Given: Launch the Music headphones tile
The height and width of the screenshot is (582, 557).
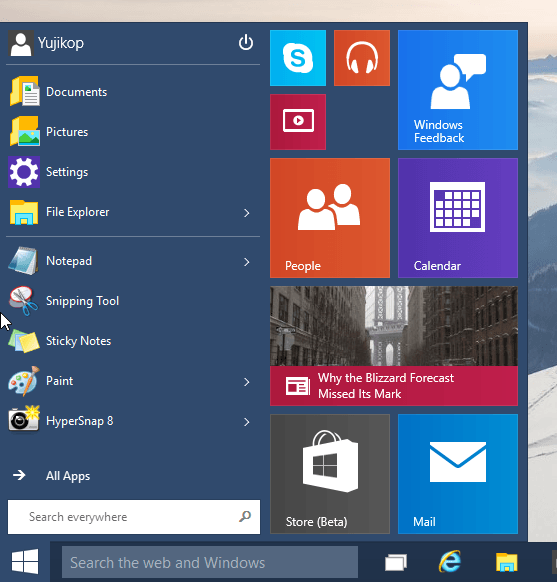Looking at the screenshot, I should [x=362, y=58].
